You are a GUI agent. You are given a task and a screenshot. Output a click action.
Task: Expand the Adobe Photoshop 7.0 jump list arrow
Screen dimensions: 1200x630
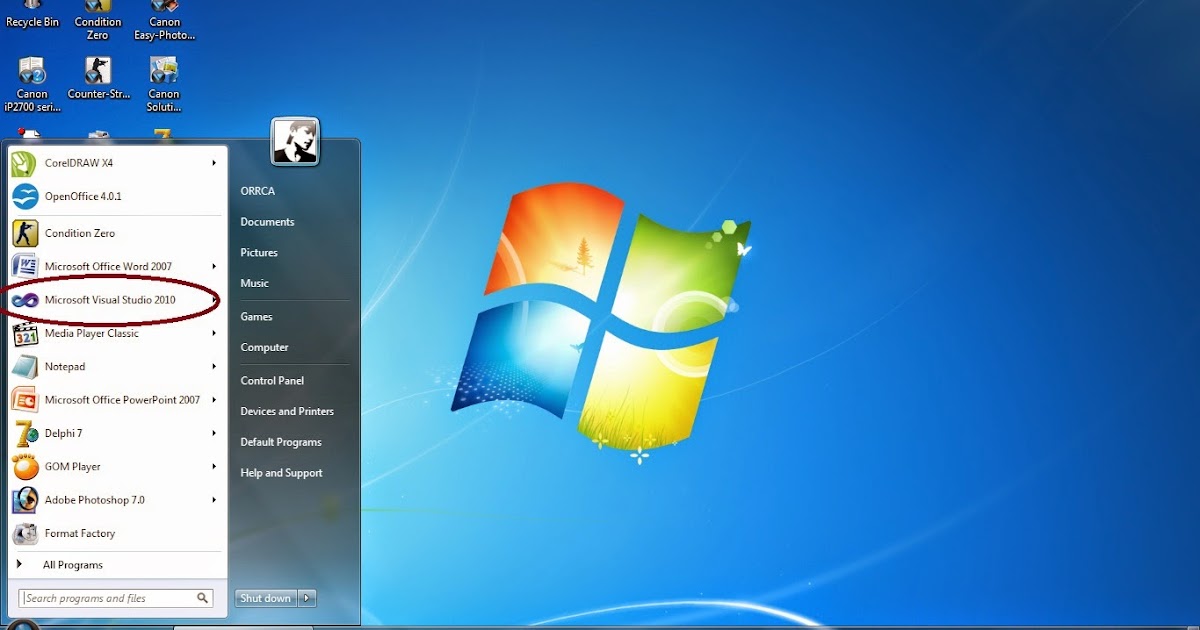[214, 499]
